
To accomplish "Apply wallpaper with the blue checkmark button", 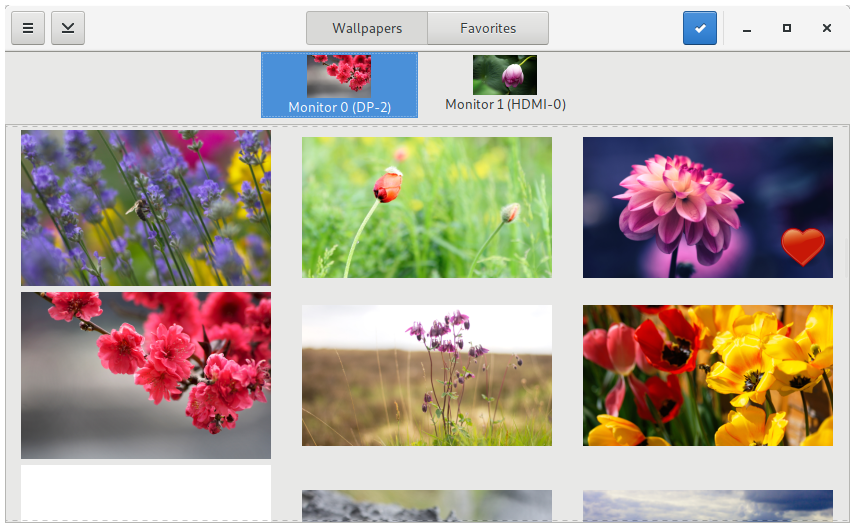I will pos(700,28).
